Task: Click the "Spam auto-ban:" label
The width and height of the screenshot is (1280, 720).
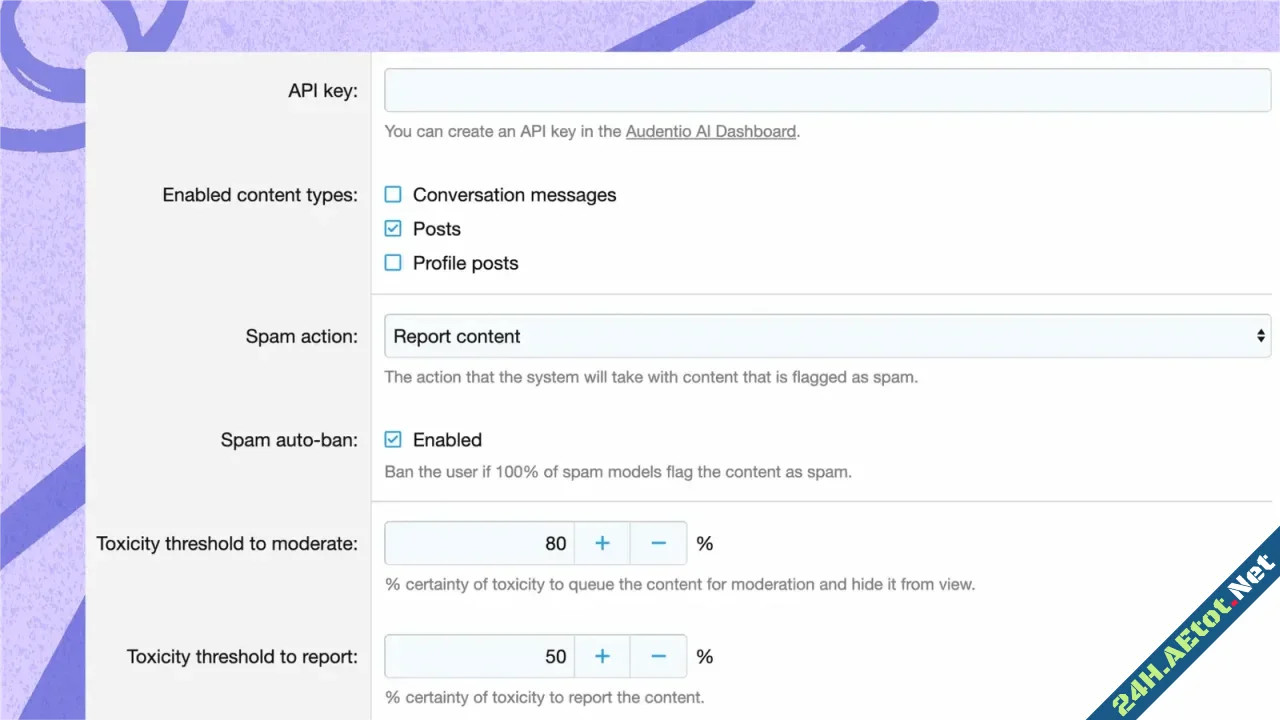Action: (x=289, y=440)
